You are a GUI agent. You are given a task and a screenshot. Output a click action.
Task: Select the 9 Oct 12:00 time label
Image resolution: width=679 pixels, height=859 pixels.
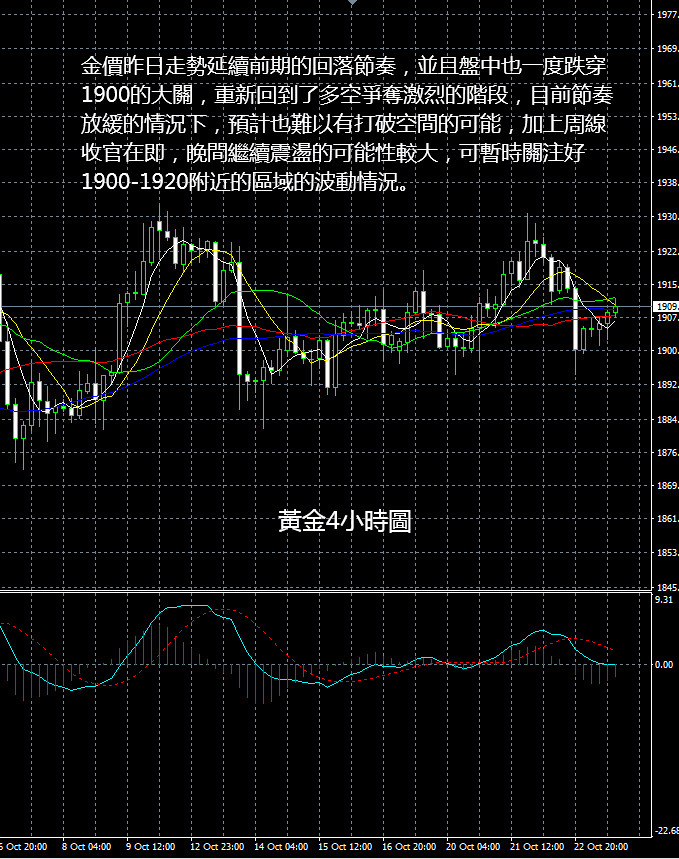pyautogui.click(x=149, y=847)
